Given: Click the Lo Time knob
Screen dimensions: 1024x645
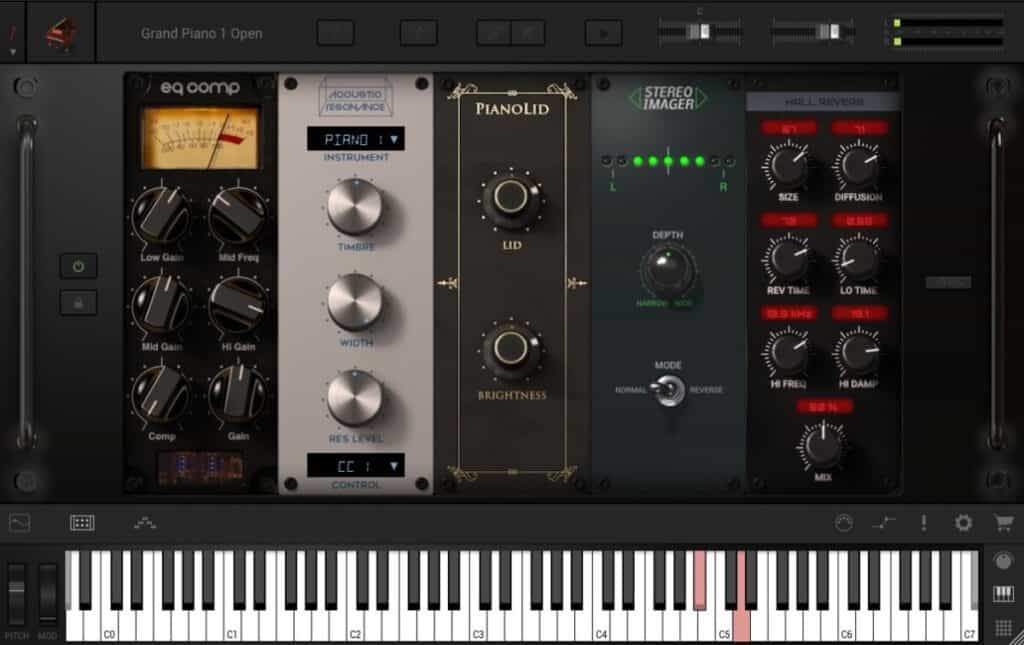Looking at the screenshot, I should [x=858, y=259].
